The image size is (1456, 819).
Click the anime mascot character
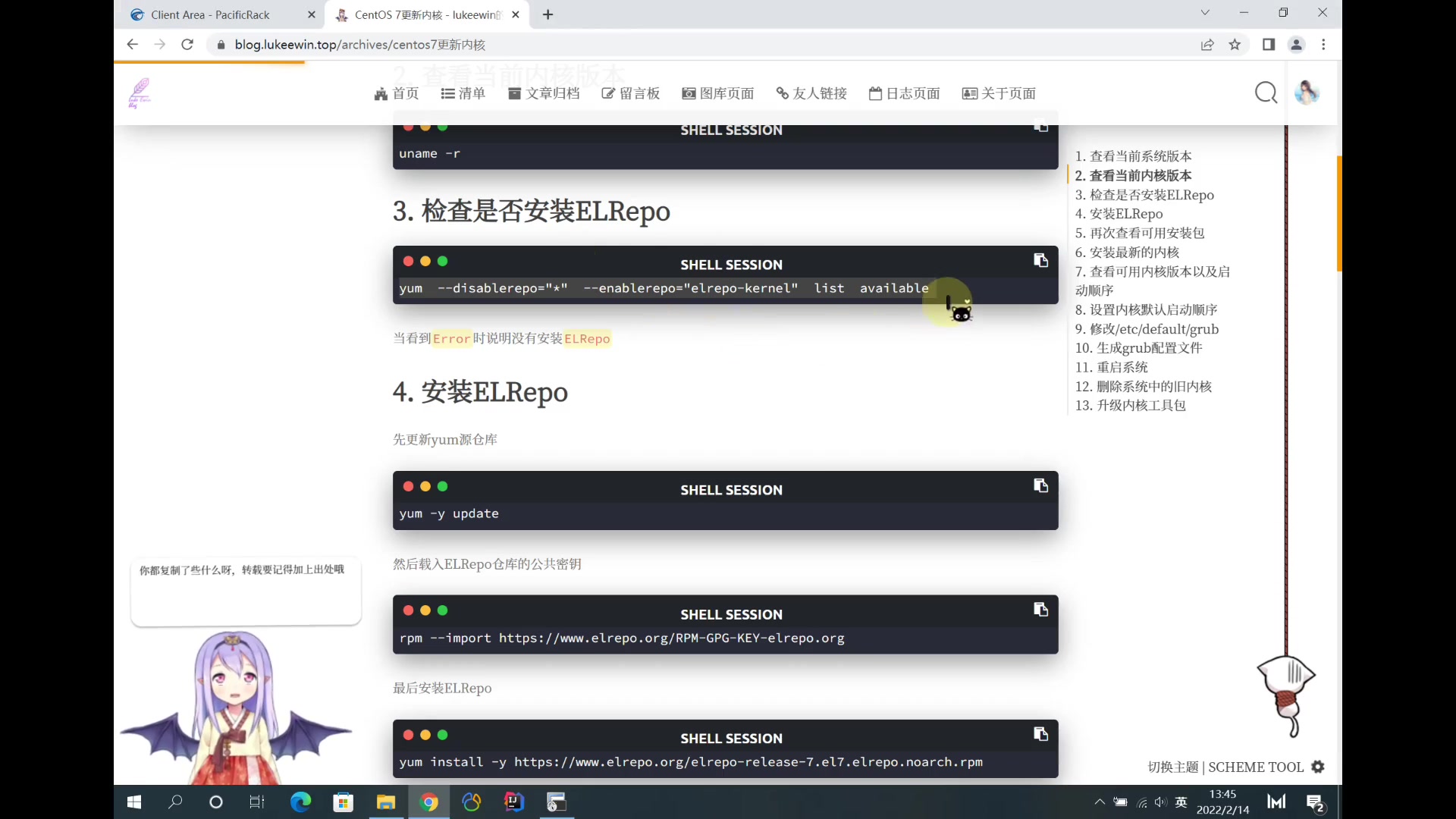coord(236,709)
